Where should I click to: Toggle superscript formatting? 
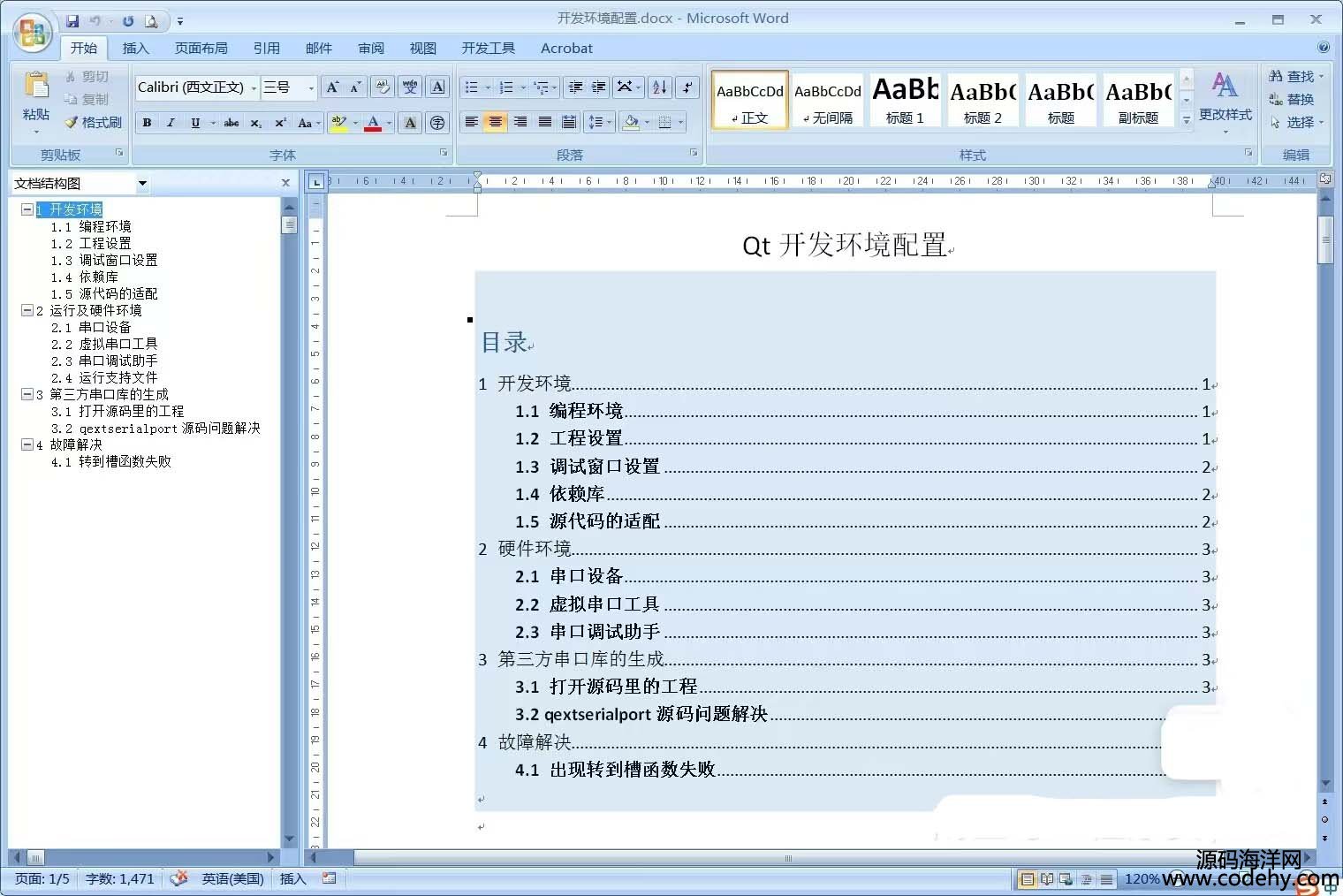click(280, 123)
